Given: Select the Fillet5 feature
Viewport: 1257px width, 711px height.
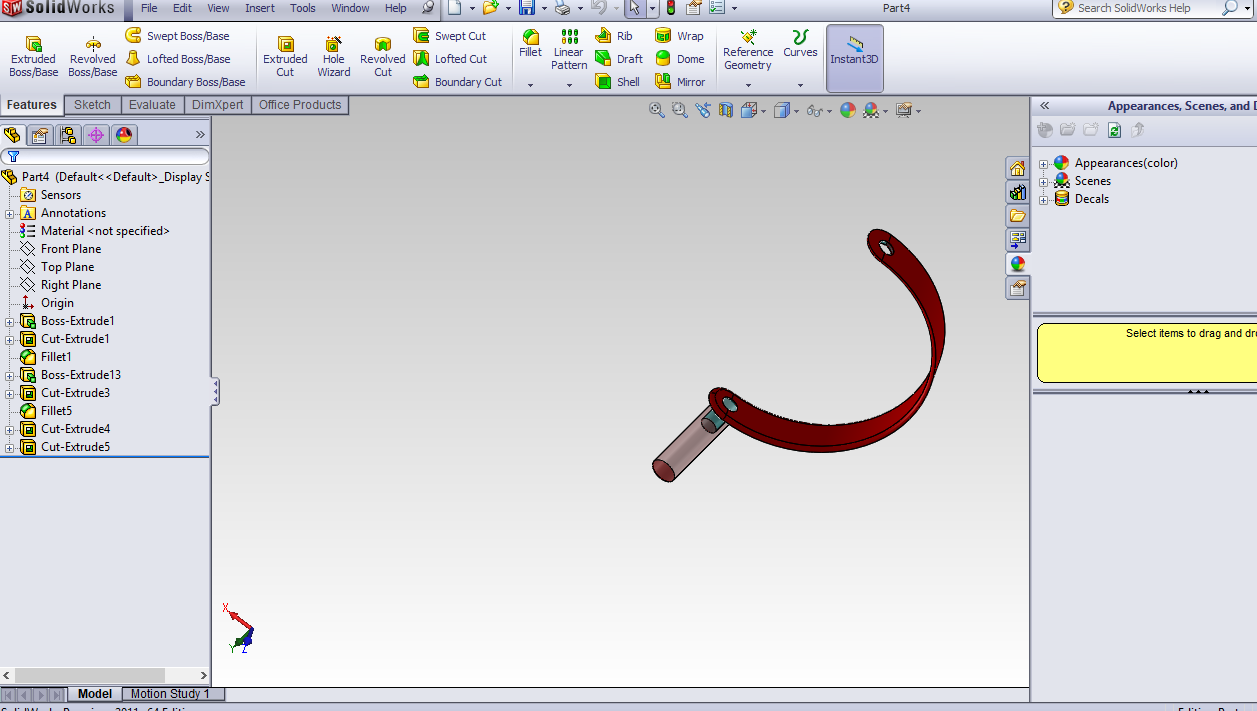Looking at the screenshot, I should [56, 411].
